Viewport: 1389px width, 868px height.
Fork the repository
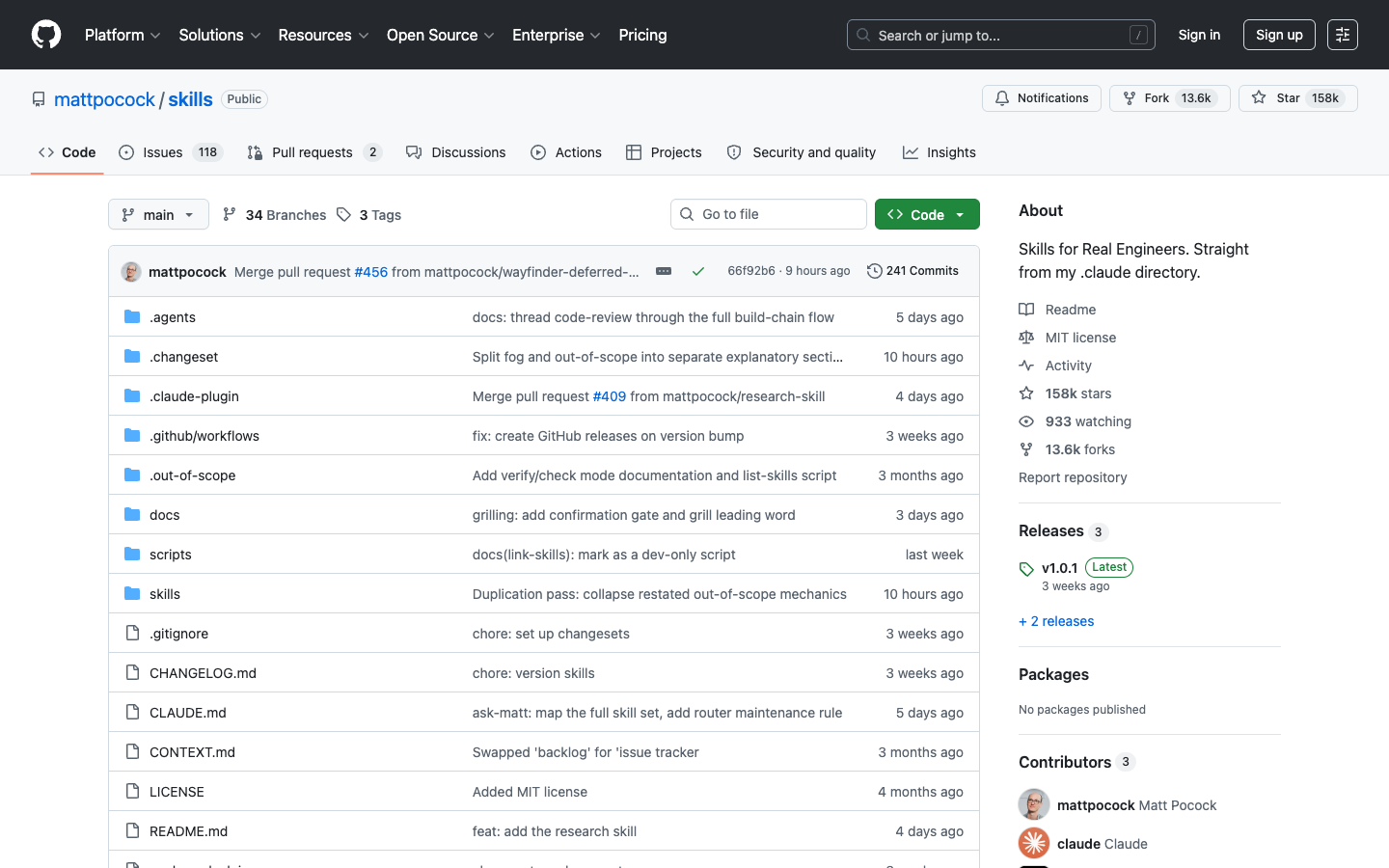(x=1170, y=98)
